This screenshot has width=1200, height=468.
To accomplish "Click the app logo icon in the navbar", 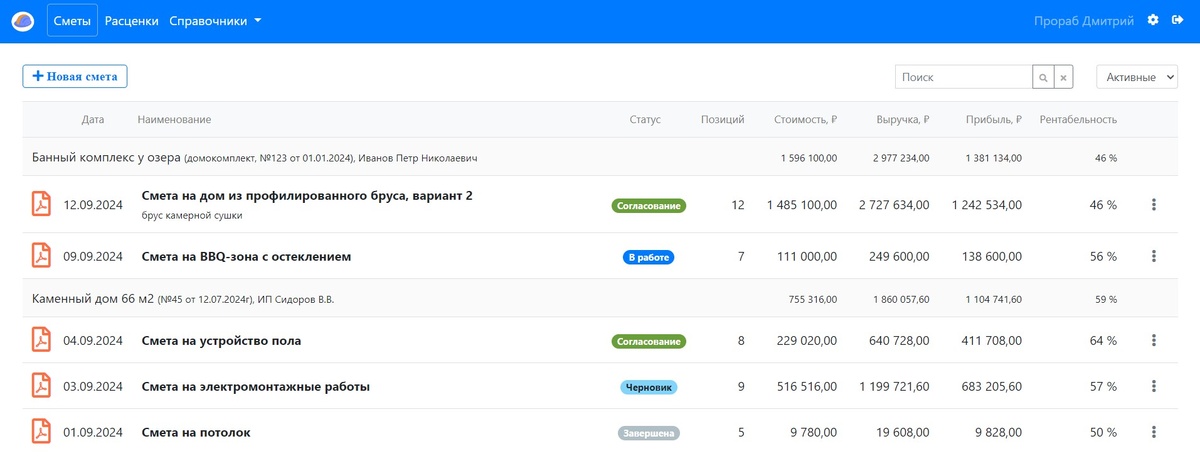I will pos(22,21).
